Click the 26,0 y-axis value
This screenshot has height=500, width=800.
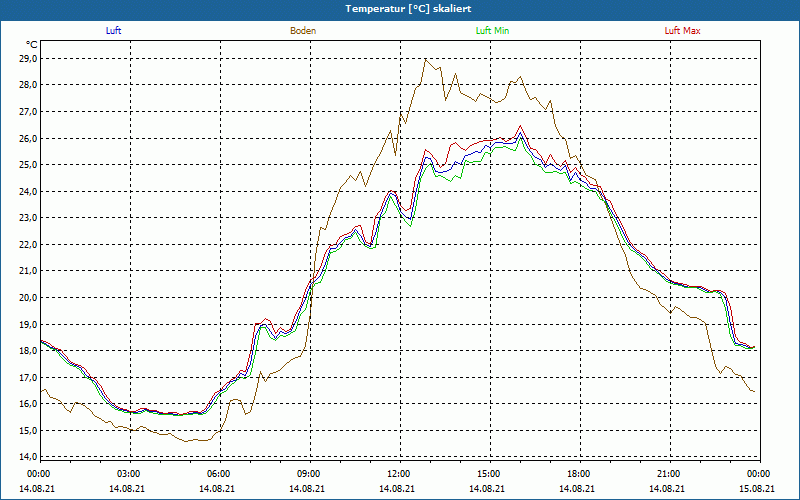tap(29, 138)
